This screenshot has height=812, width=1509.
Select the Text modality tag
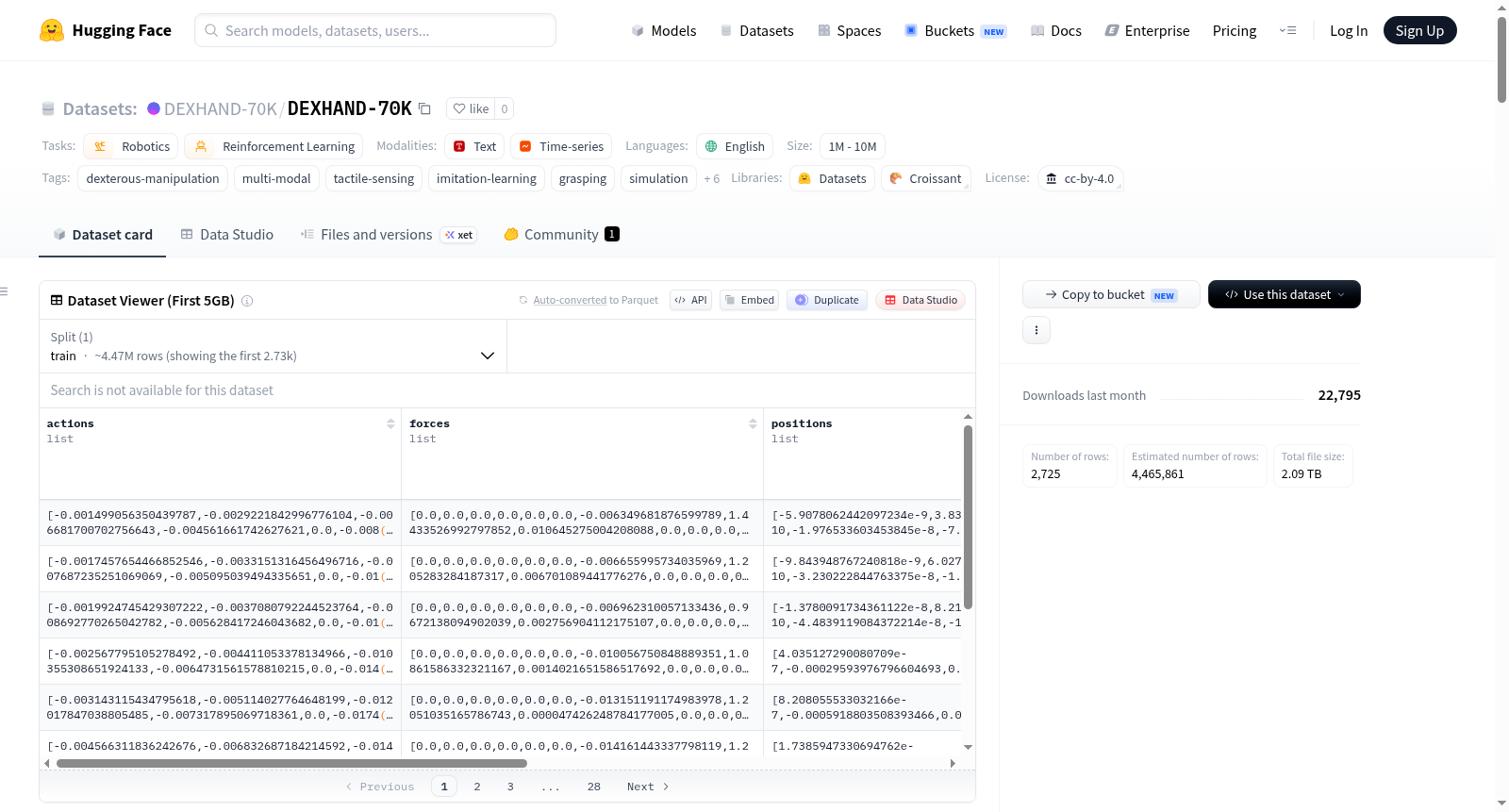pyautogui.click(x=474, y=146)
